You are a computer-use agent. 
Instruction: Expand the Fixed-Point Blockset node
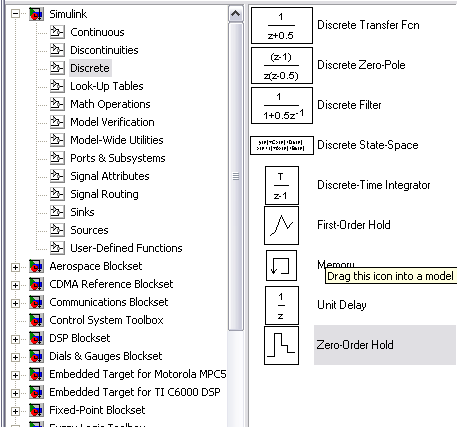point(15,411)
